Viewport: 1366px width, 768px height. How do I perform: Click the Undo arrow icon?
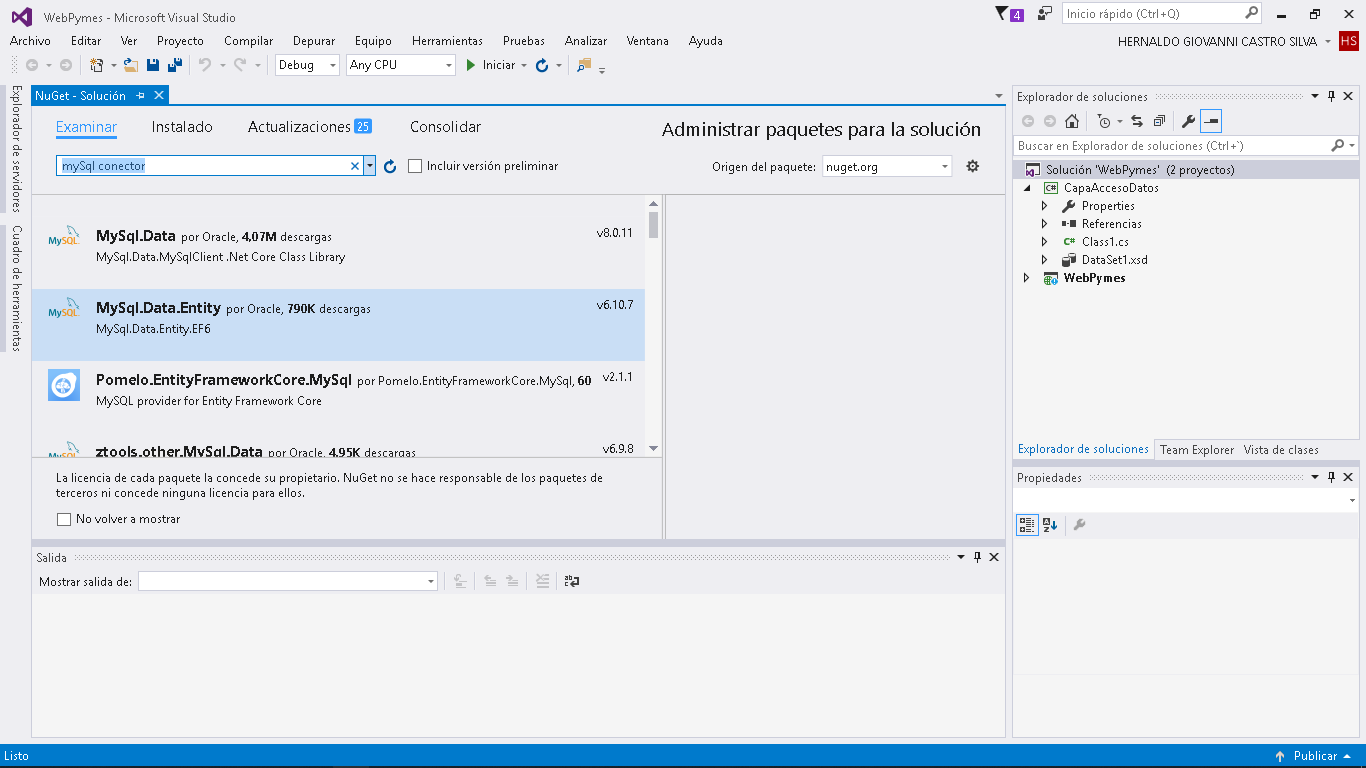click(x=205, y=65)
